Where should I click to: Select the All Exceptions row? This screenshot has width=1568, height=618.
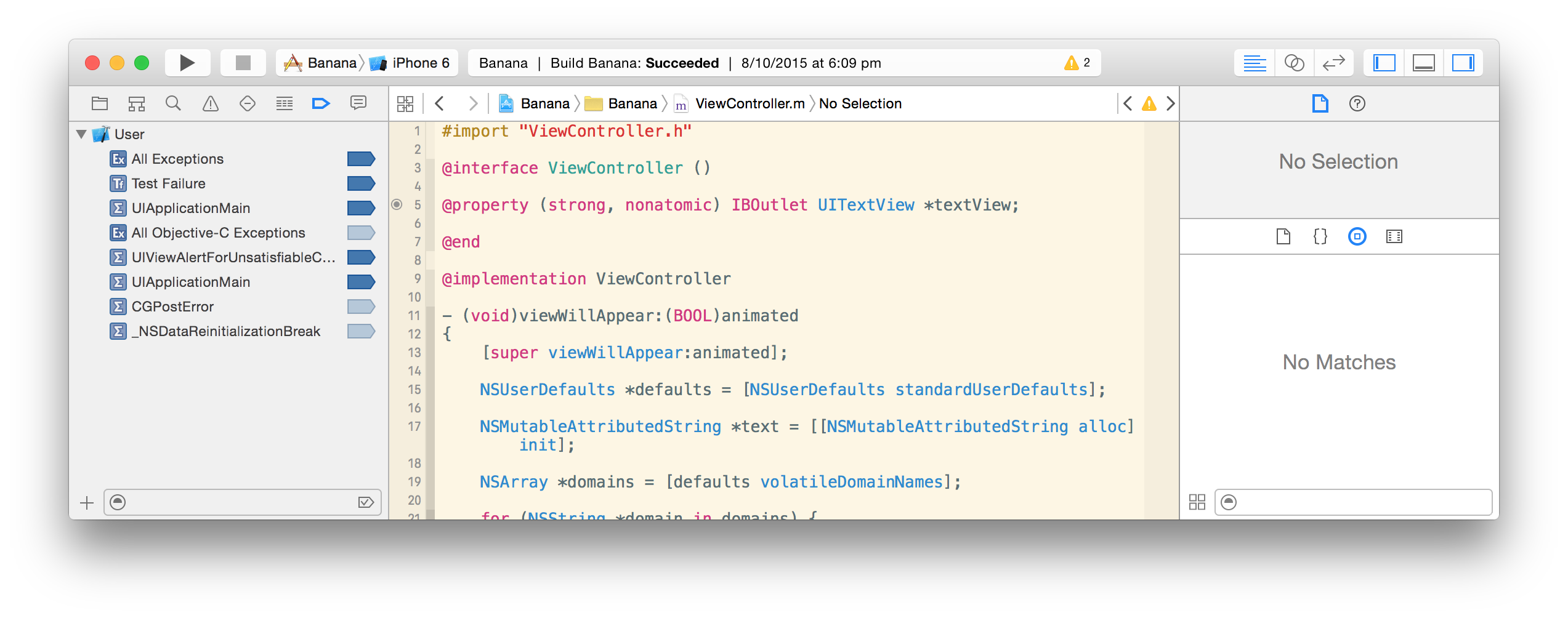point(228,159)
